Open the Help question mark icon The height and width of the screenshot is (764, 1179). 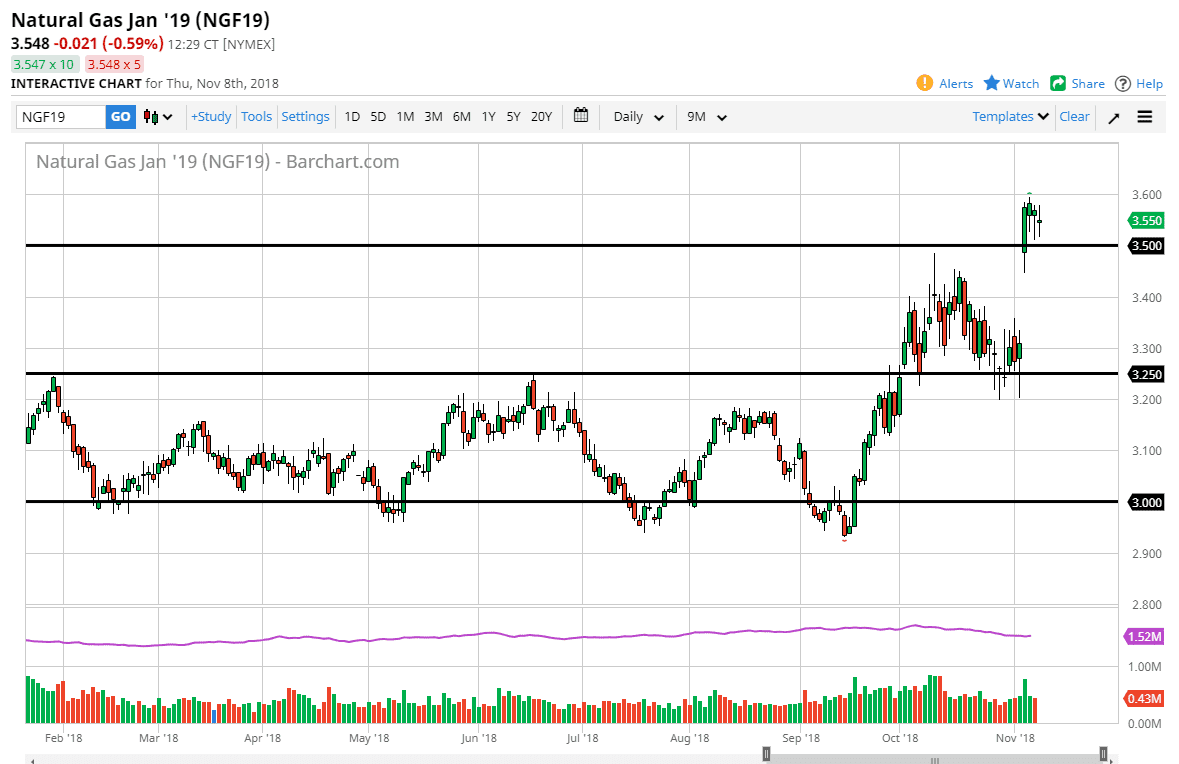(x=1123, y=83)
